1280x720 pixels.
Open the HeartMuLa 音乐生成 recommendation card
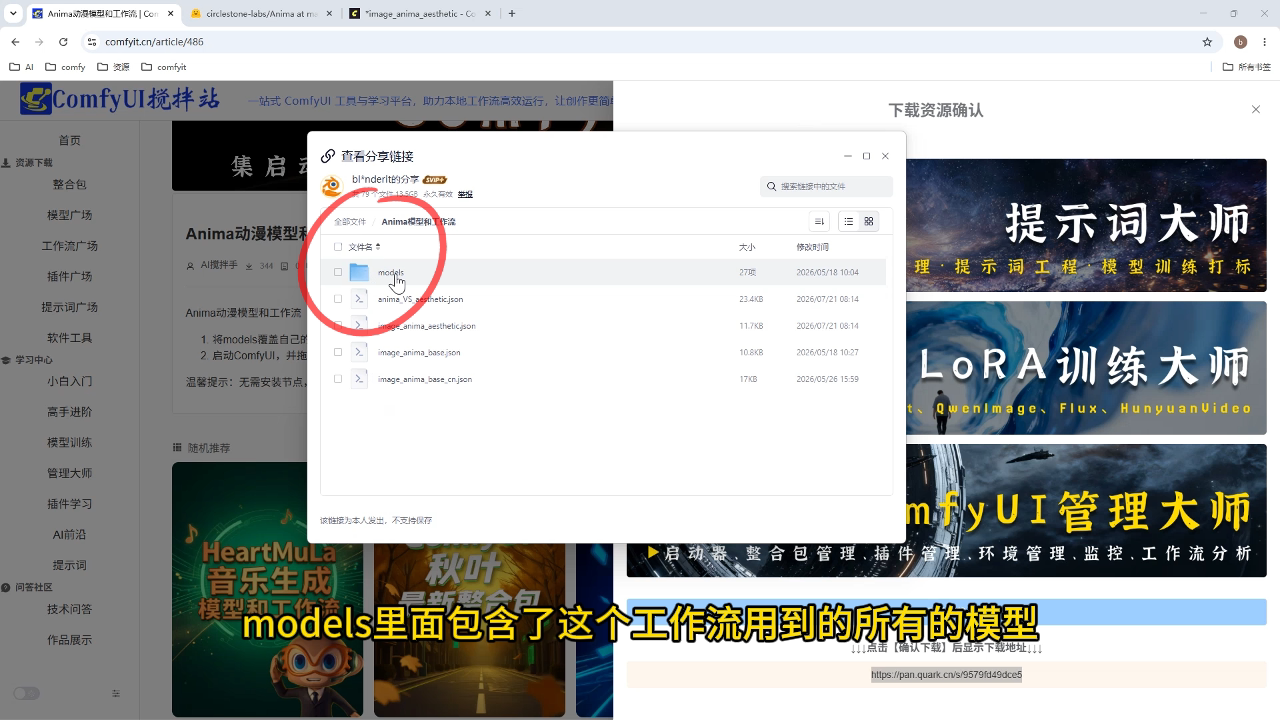tap(267, 590)
